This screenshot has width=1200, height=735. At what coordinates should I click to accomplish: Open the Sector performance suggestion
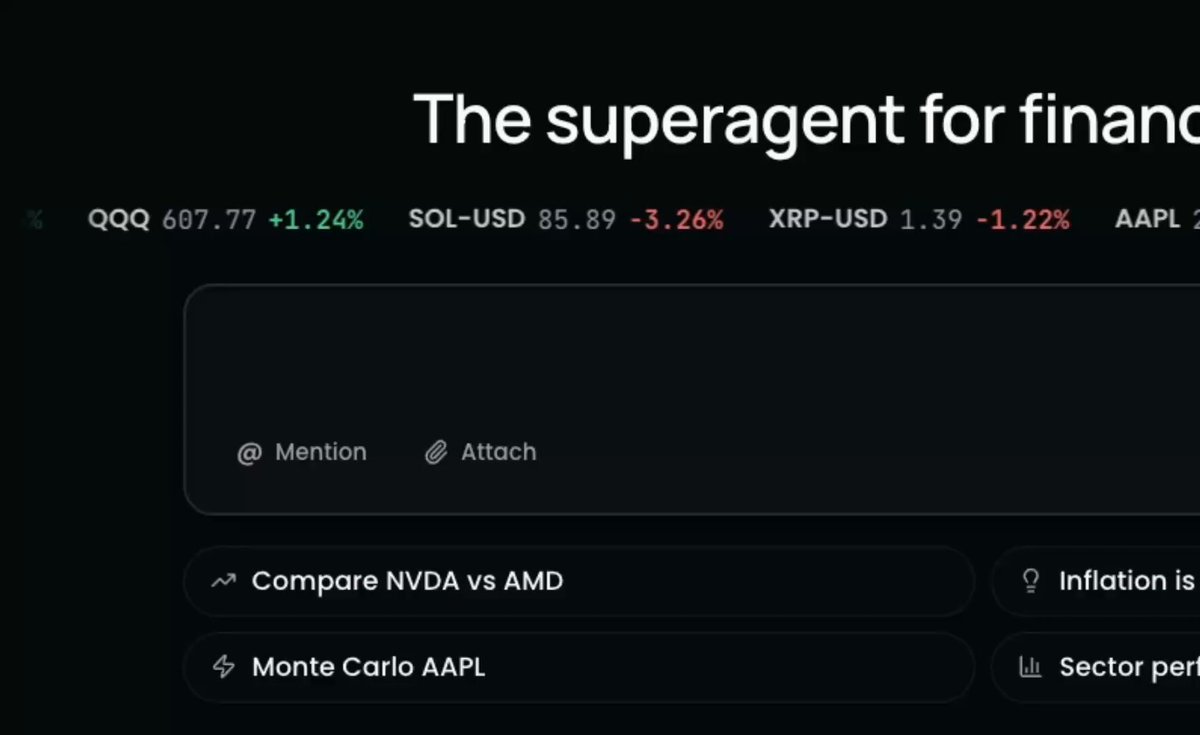tap(1096, 667)
